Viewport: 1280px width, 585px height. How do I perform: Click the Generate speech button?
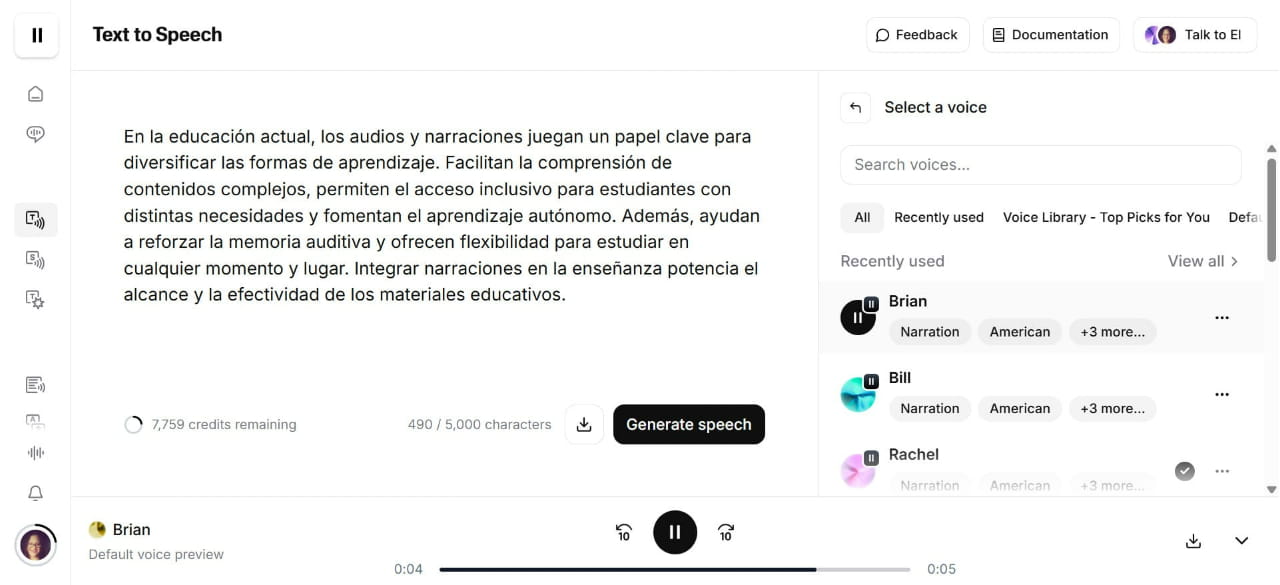(x=688, y=424)
